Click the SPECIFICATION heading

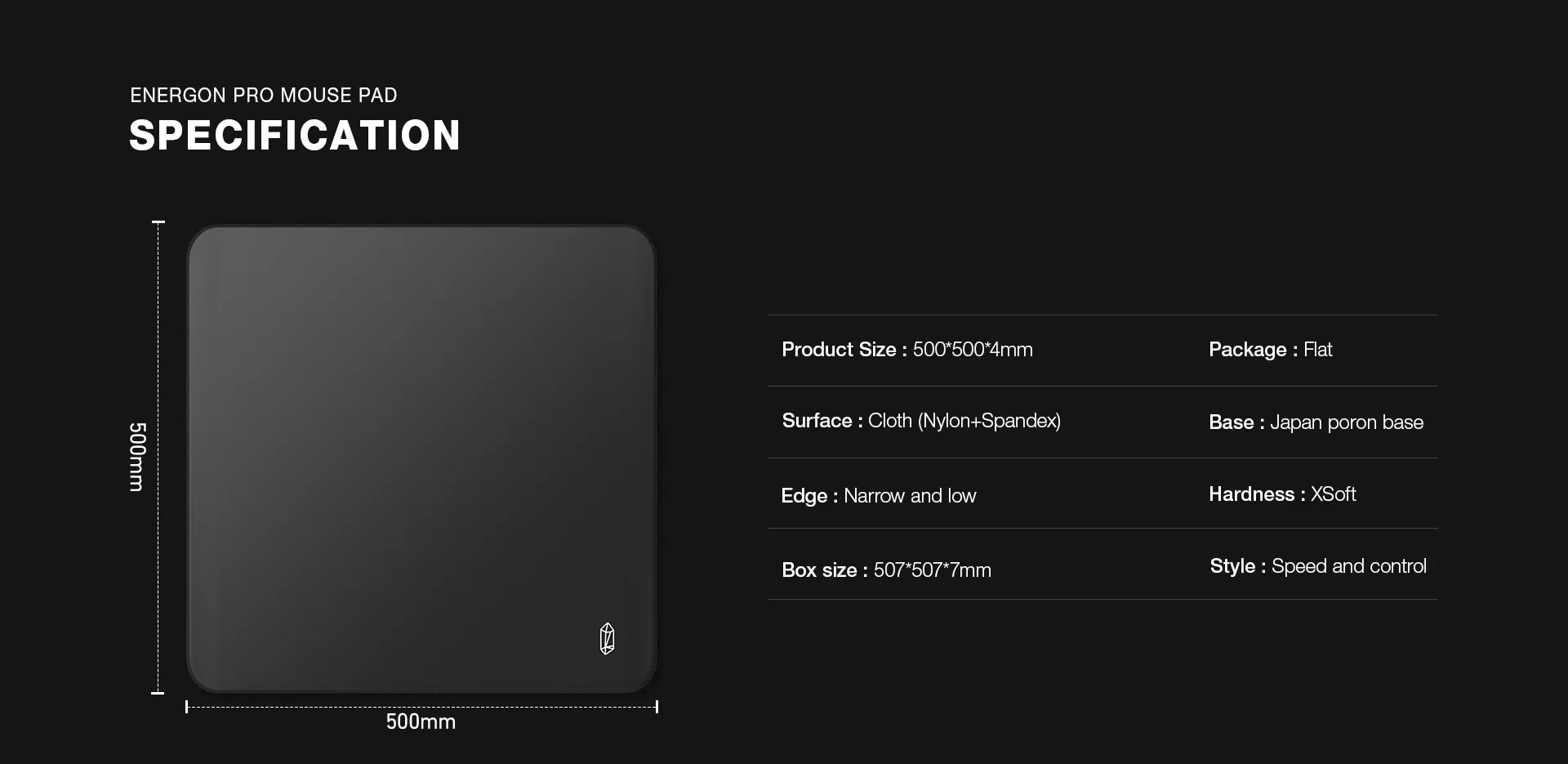tap(295, 136)
